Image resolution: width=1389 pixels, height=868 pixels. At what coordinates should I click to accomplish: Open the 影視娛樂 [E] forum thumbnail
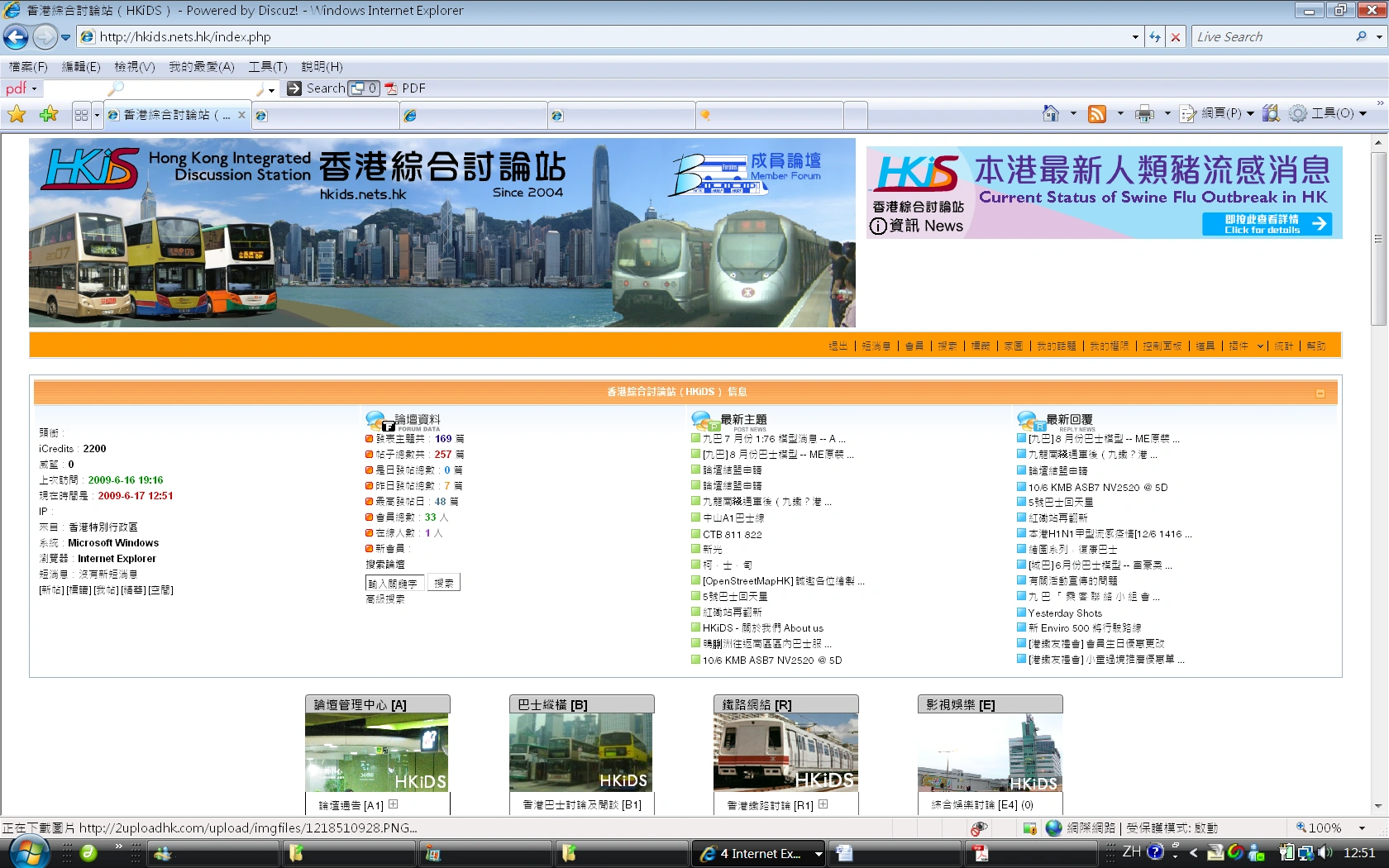click(x=990, y=752)
